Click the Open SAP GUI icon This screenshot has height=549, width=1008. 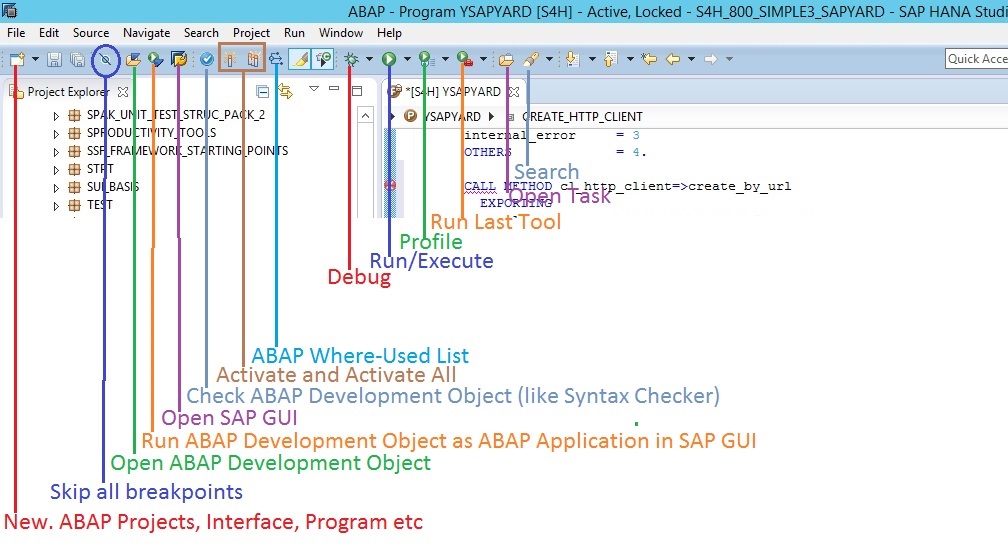point(179,60)
